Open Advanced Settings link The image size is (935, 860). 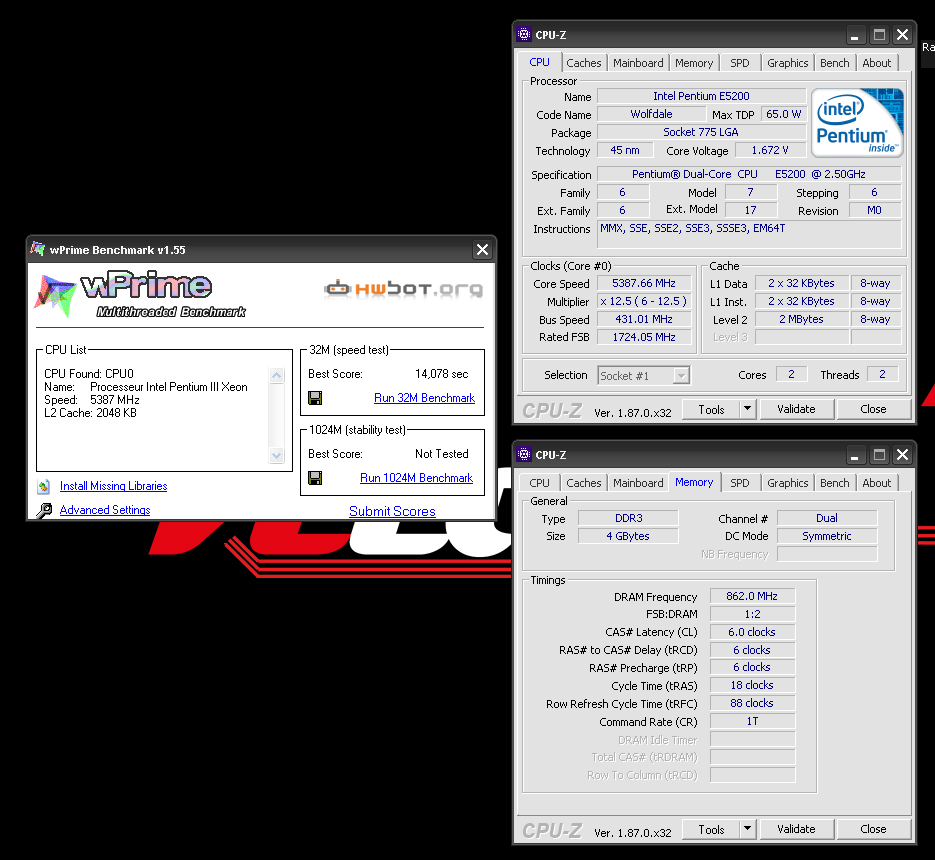click(x=105, y=510)
